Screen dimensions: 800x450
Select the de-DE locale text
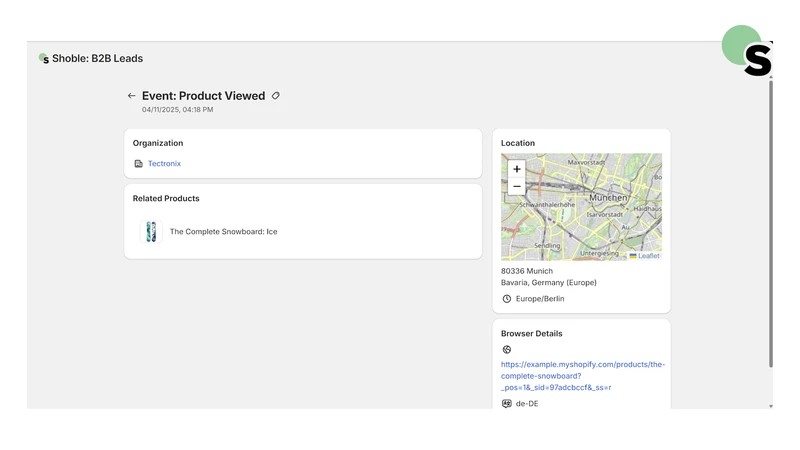click(x=527, y=404)
